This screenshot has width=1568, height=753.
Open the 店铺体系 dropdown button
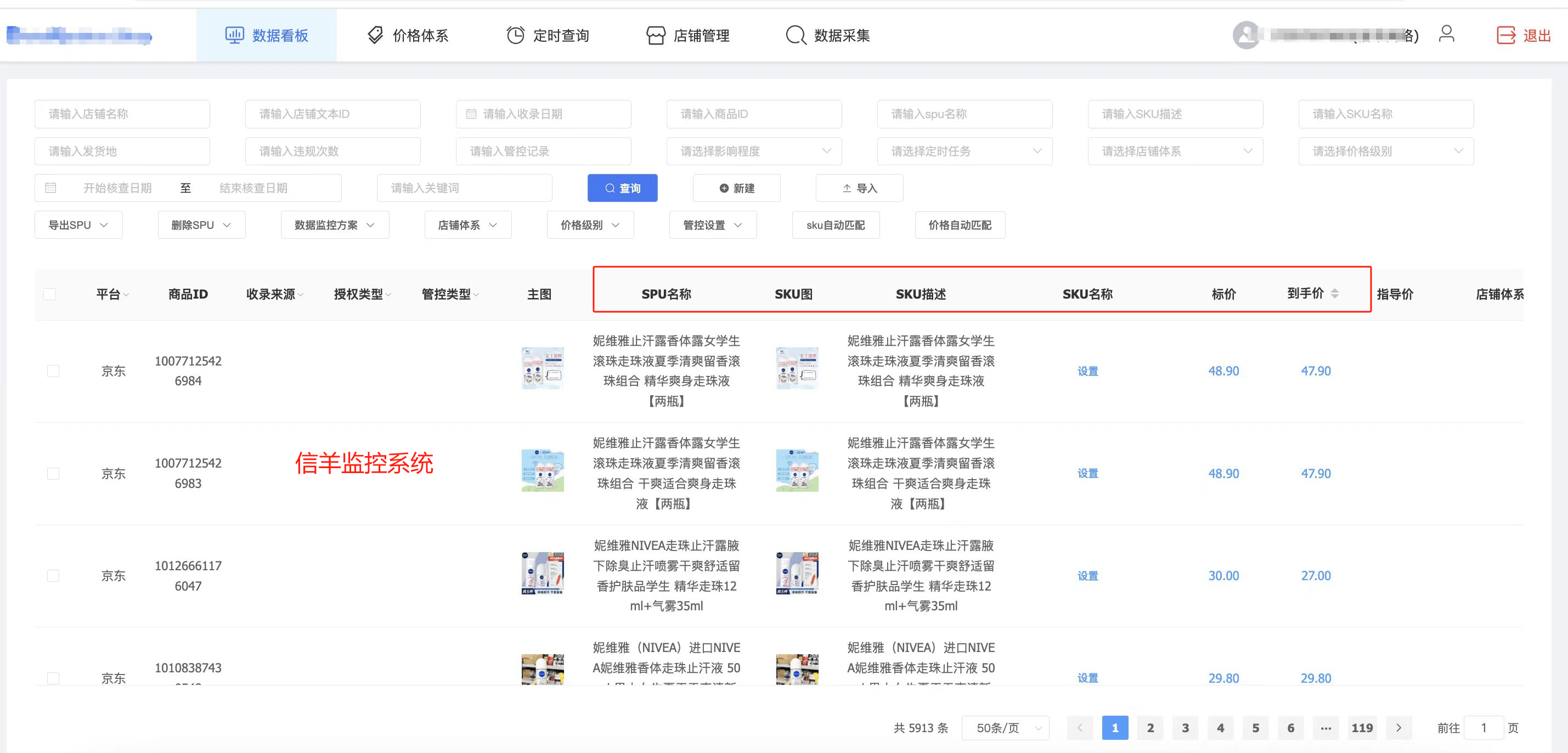(467, 225)
